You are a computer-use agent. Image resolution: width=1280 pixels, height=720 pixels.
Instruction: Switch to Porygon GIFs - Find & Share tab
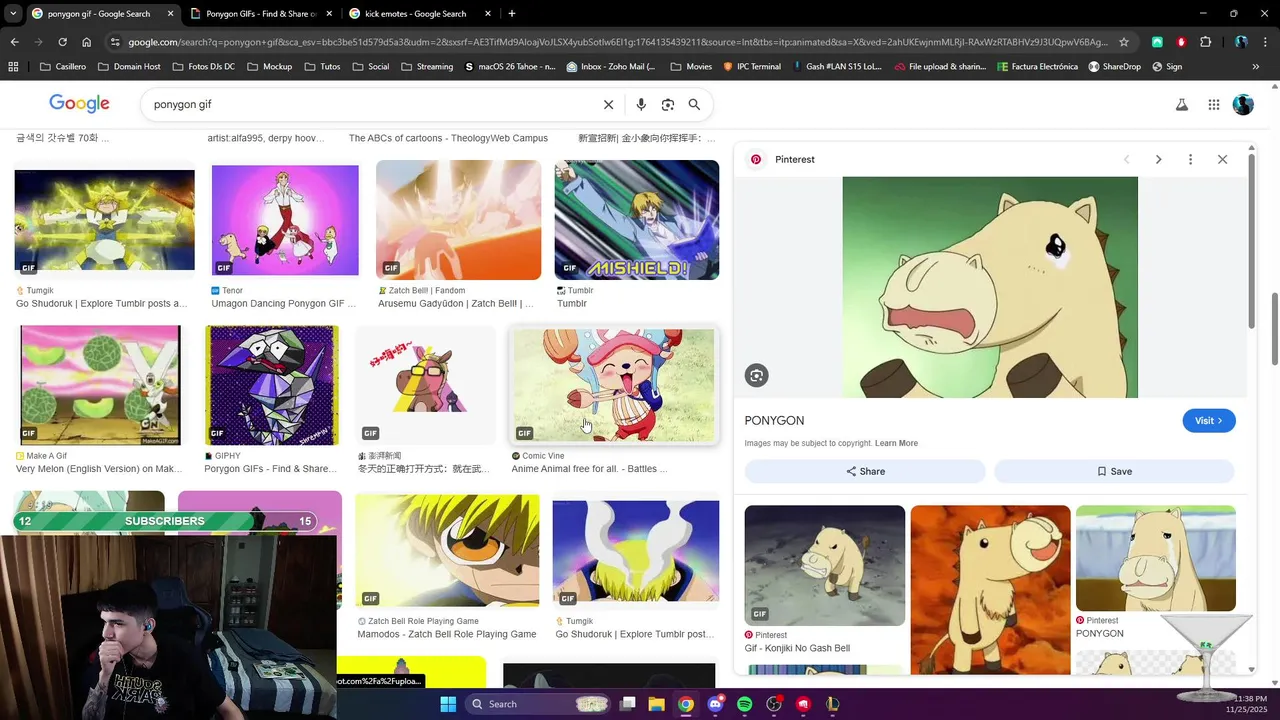pos(261,14)
